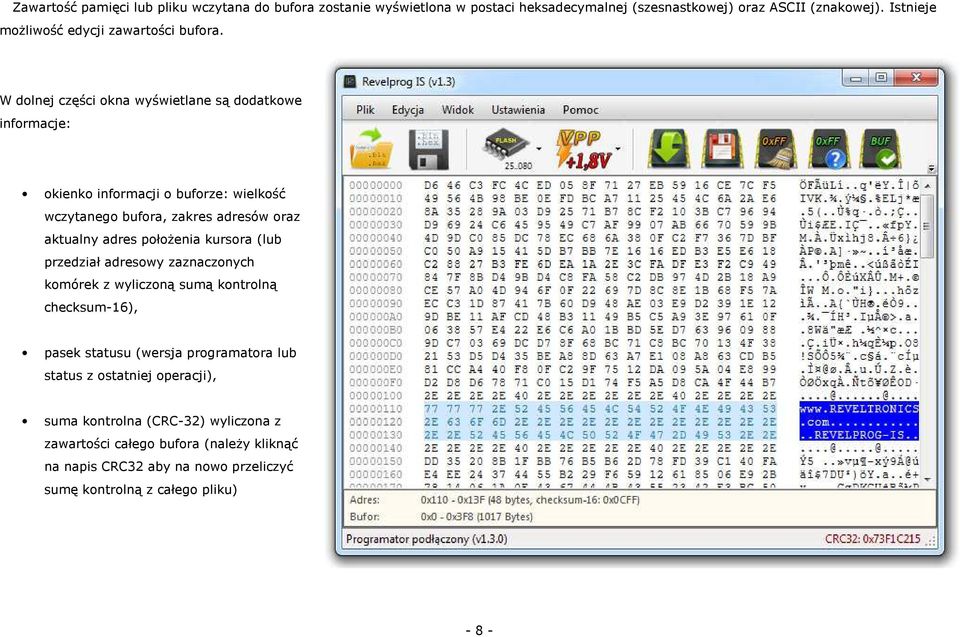
Task: Click hex viewer scrollbar up arrow
Action: click(x=928, y=185)
